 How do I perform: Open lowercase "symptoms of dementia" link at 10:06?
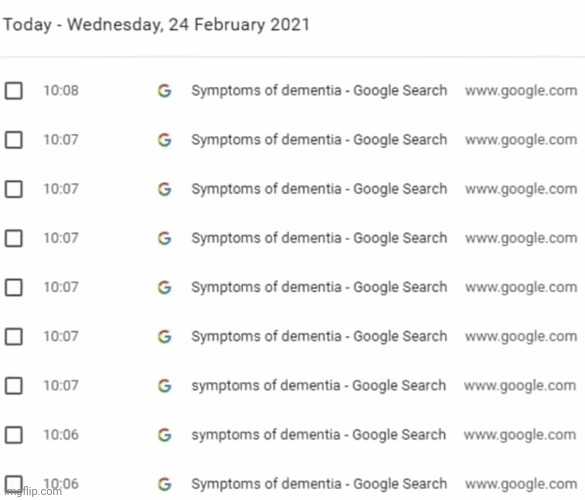pyautogui.click(x=319, y=435)
